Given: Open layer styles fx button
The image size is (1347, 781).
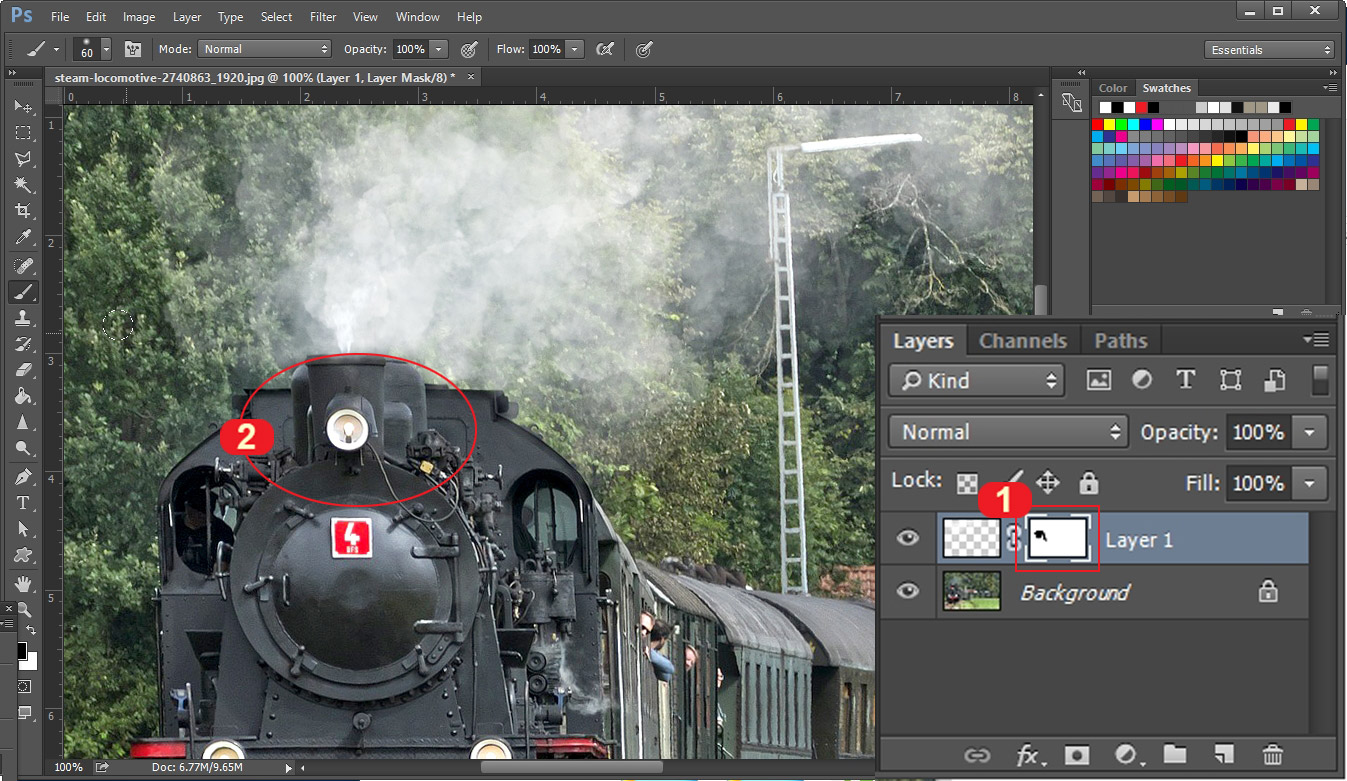Looking at the screenshot, I should tap(1028, 755).
